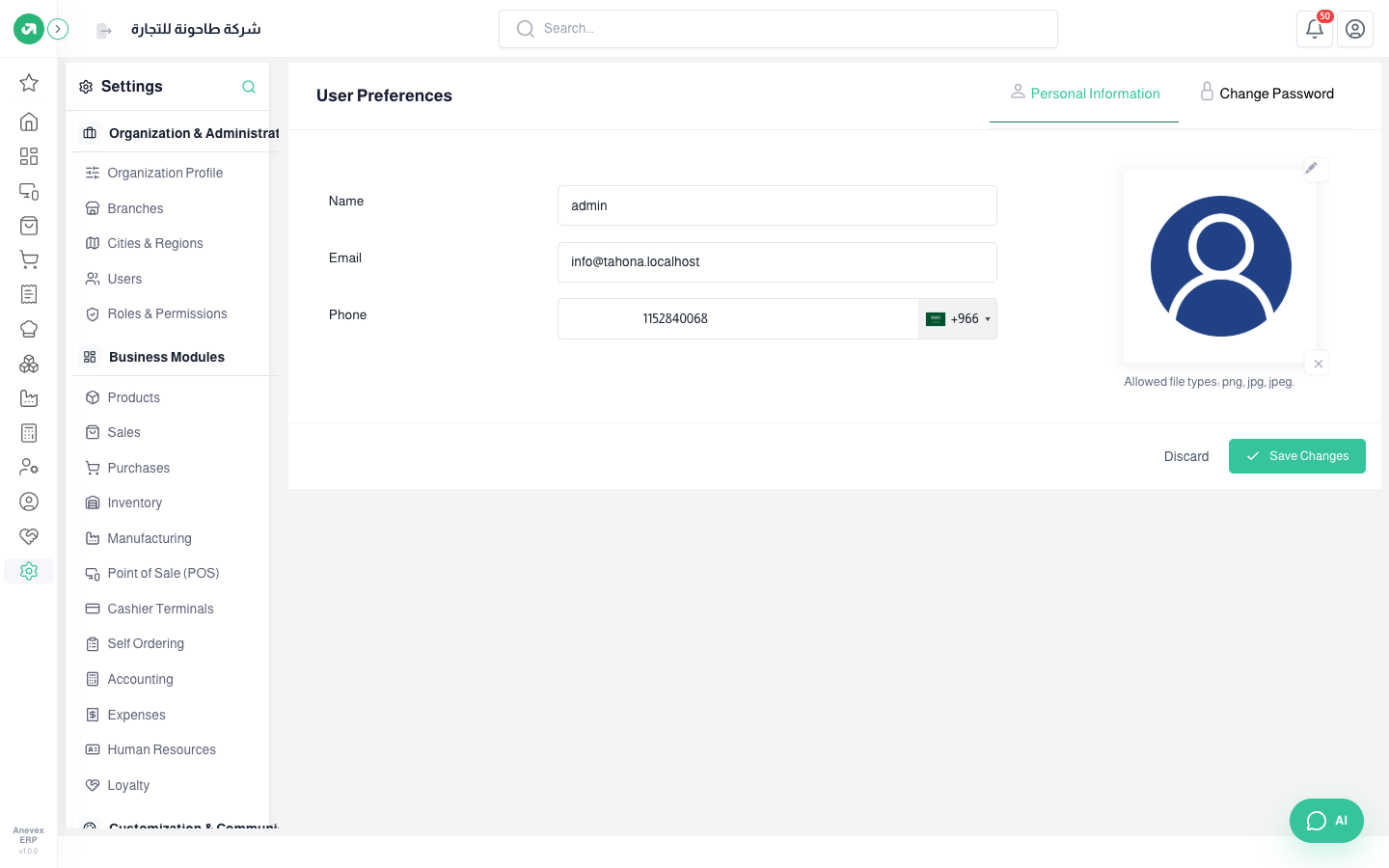Expand the sidebar with the arrow toggle
1389x868 pixels.
tap(58, 29)
